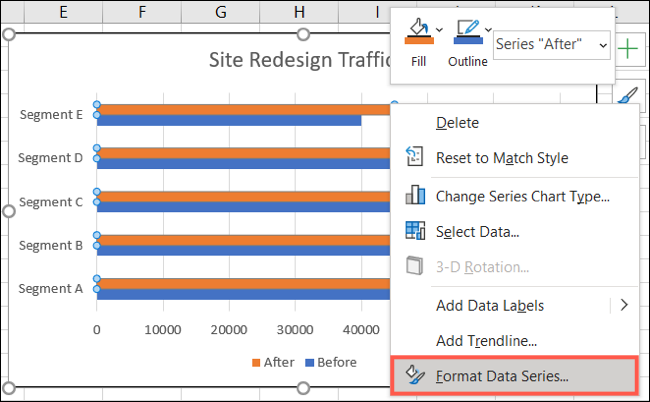
Task: Click the Segment B axis label
Action: click(x=51, y=245)
